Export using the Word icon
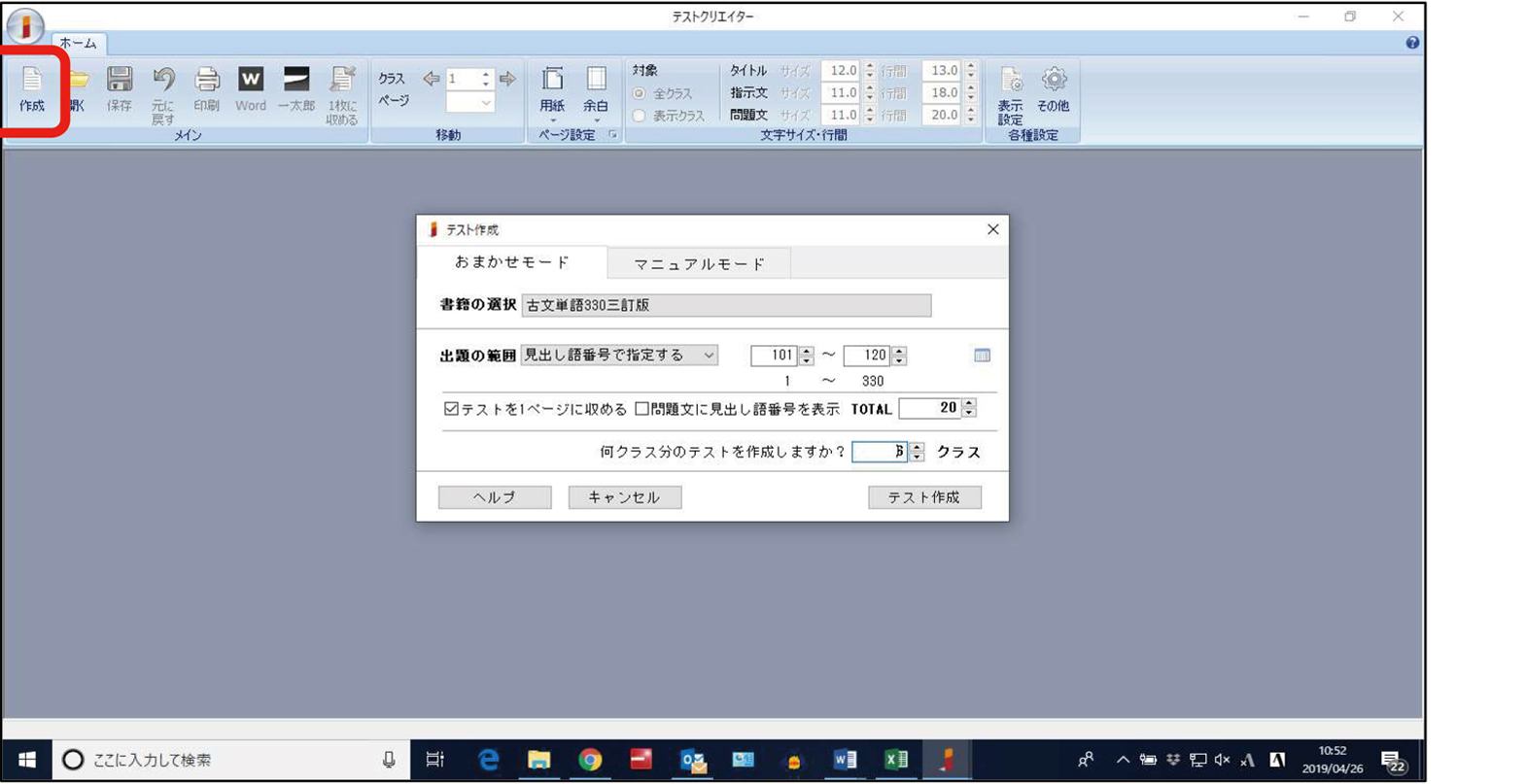The image size is (1526, 784). coord(250,88)
